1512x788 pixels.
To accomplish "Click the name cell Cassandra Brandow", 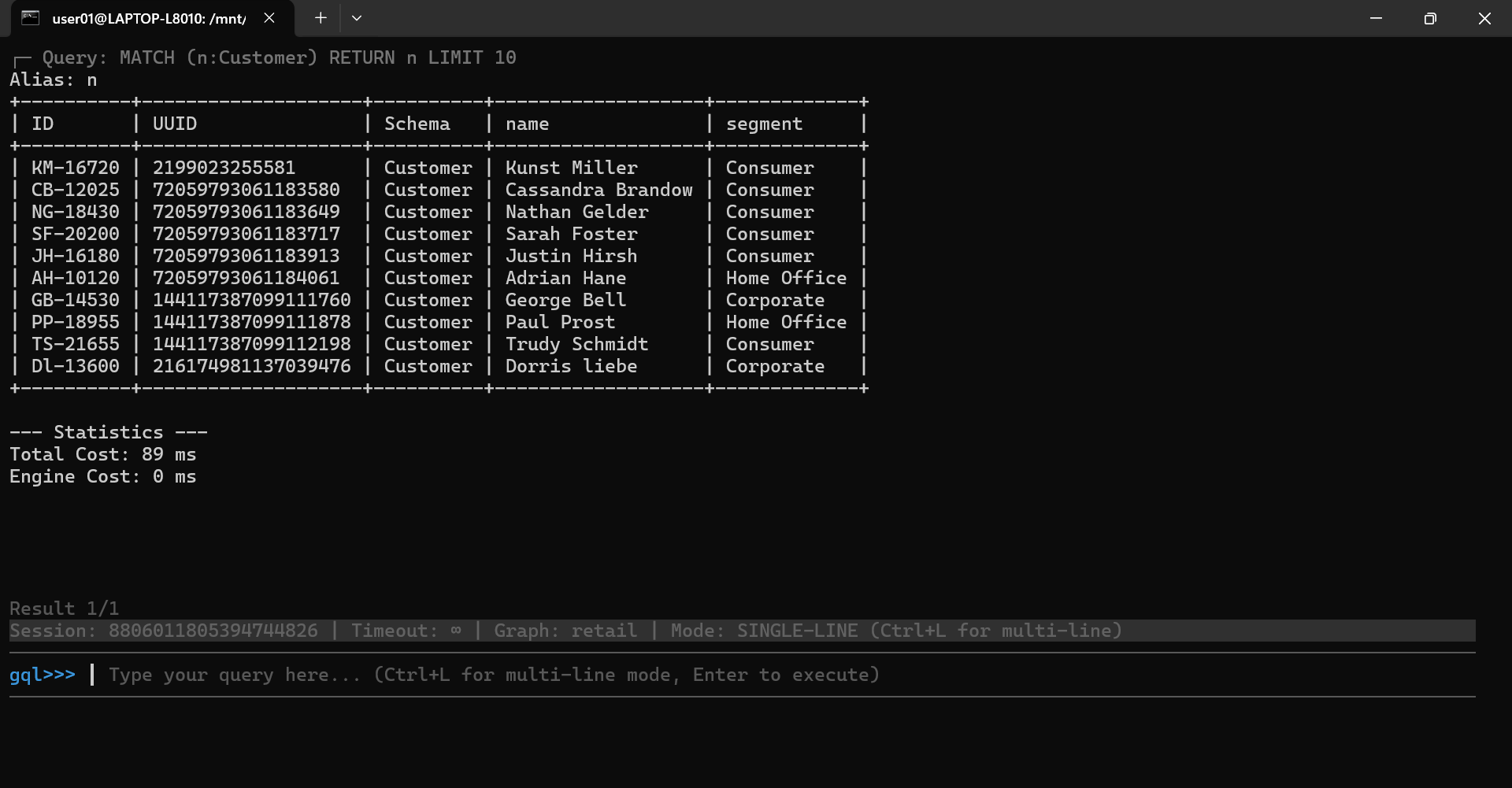I will click(x=598, y=190).
